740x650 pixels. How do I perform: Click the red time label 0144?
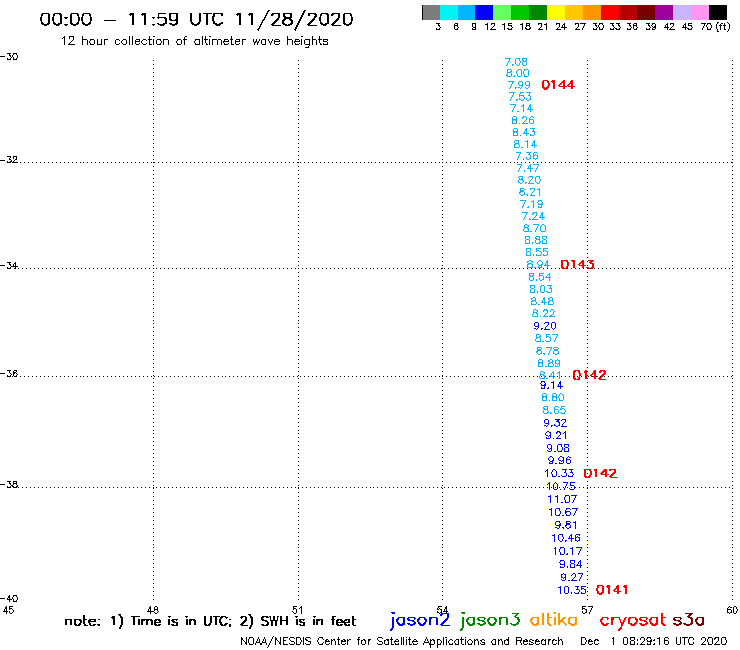point(558,85)
